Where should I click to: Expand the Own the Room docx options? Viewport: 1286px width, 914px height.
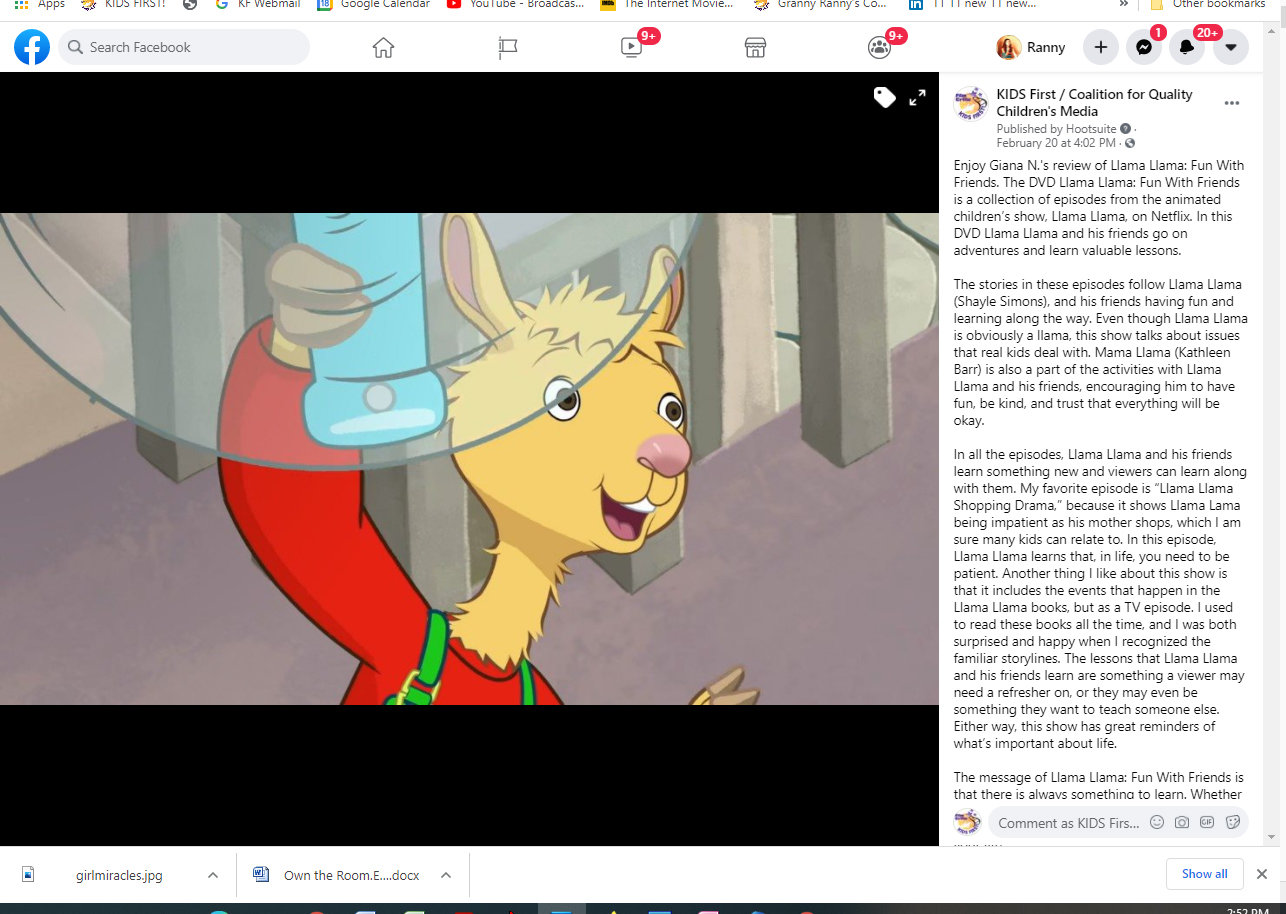446,875
